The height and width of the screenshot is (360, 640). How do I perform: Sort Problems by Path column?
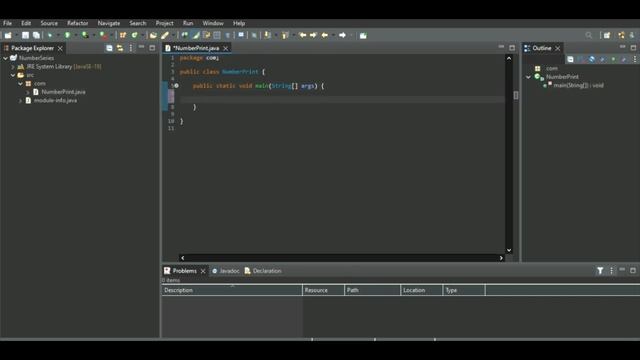pyautogui.click(x=372, y=290)
